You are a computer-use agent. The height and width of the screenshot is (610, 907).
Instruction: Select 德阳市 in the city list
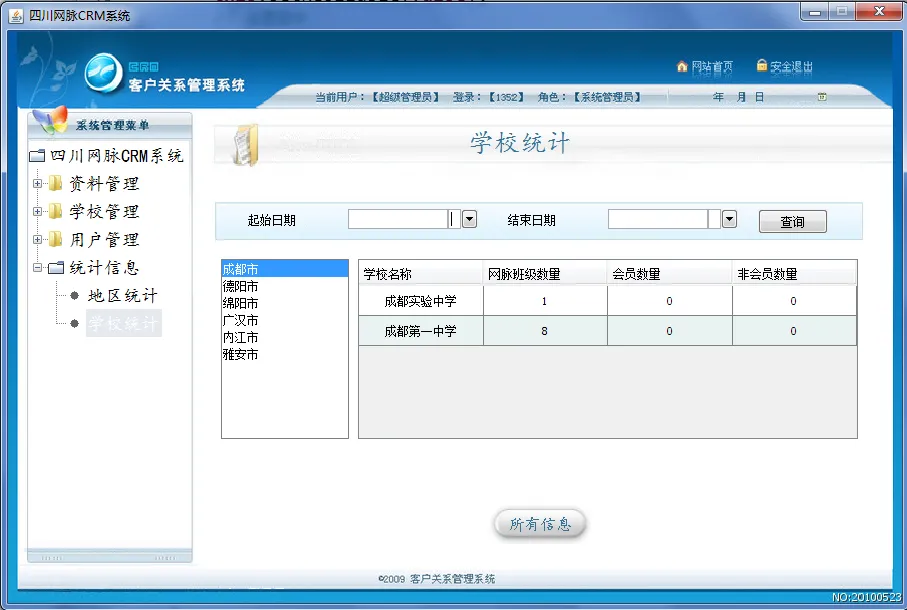(x=241, y=286)
